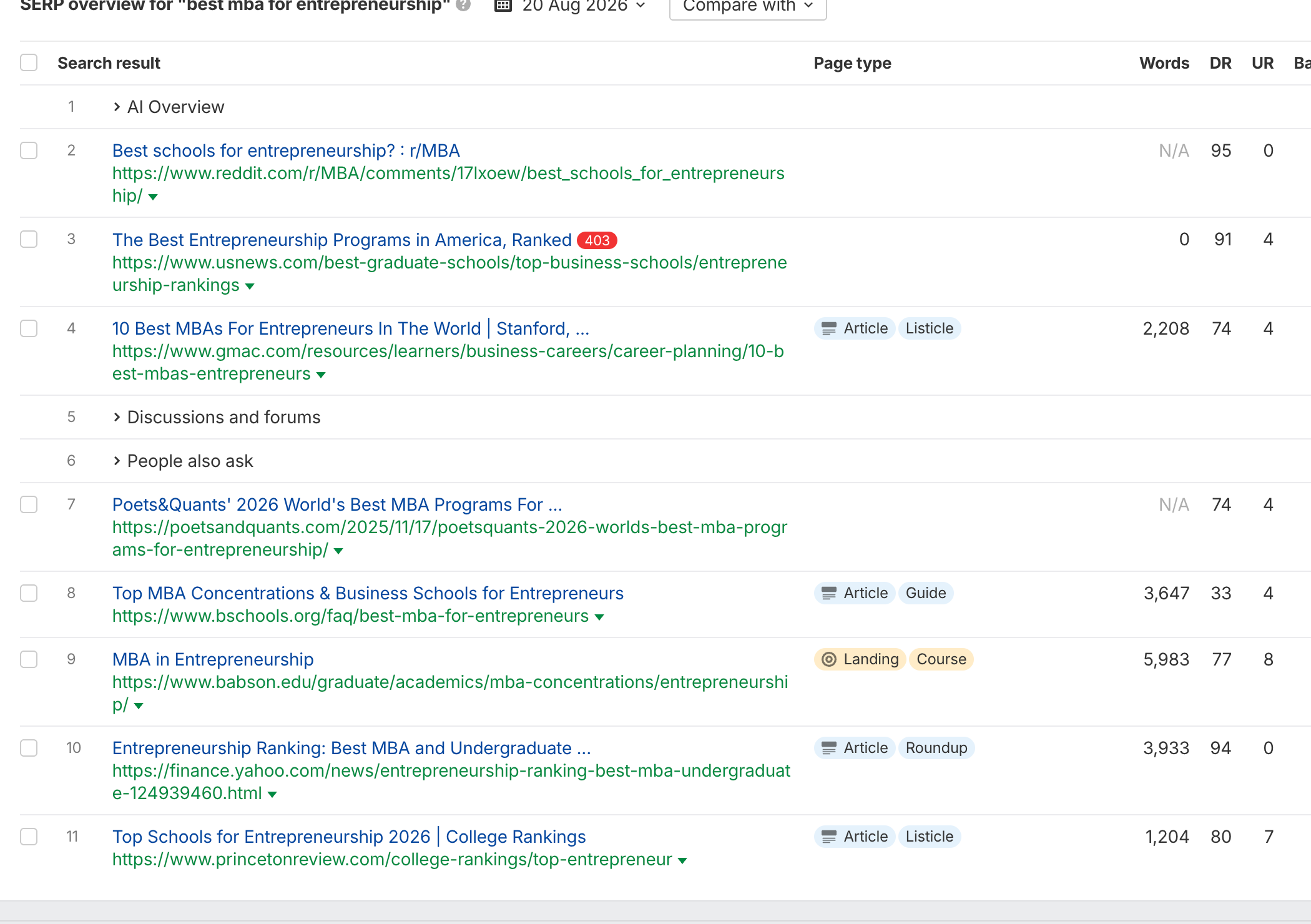Image resolution: width=1311 pixels, height=924 pixels.
Task: Open the Compare with dropdown
Action: pyautogui.click(x=748, y=6)
